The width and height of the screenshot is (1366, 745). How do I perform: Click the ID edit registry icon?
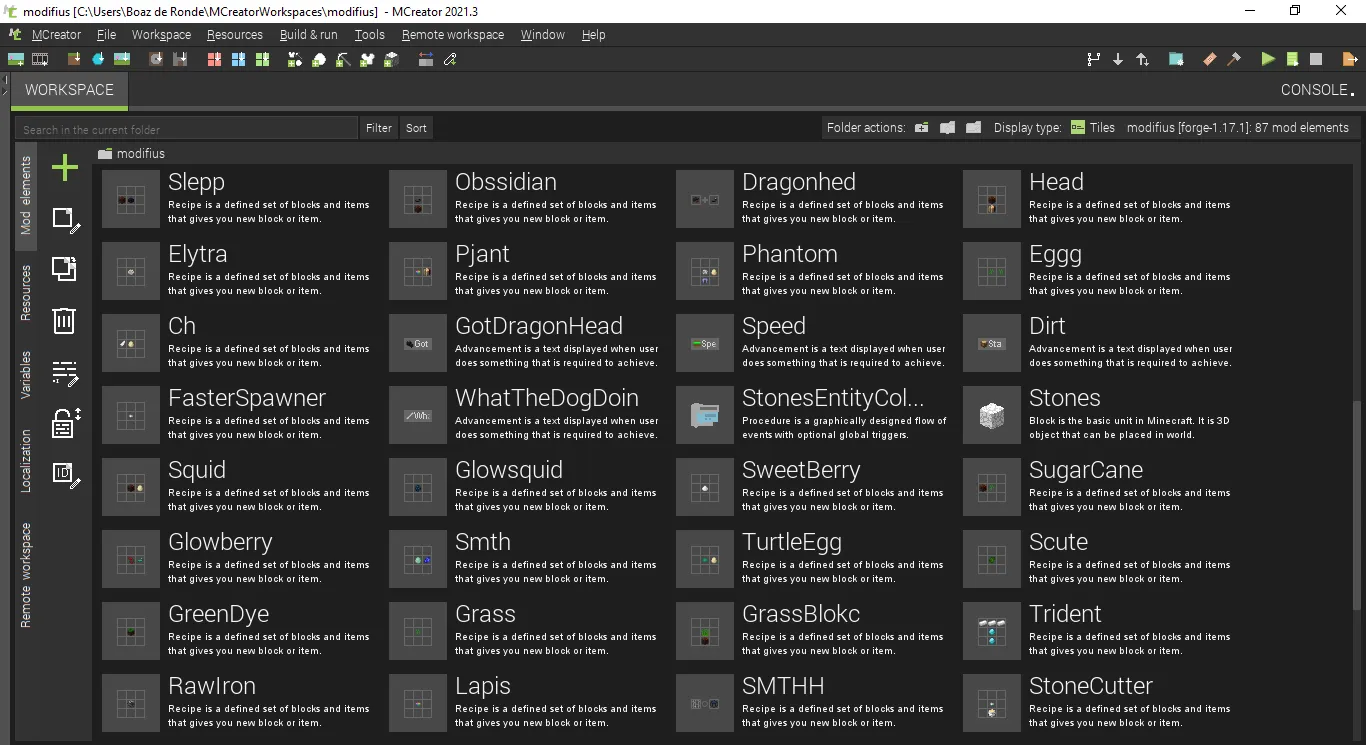pyautogui.click(x=65, y=475)
